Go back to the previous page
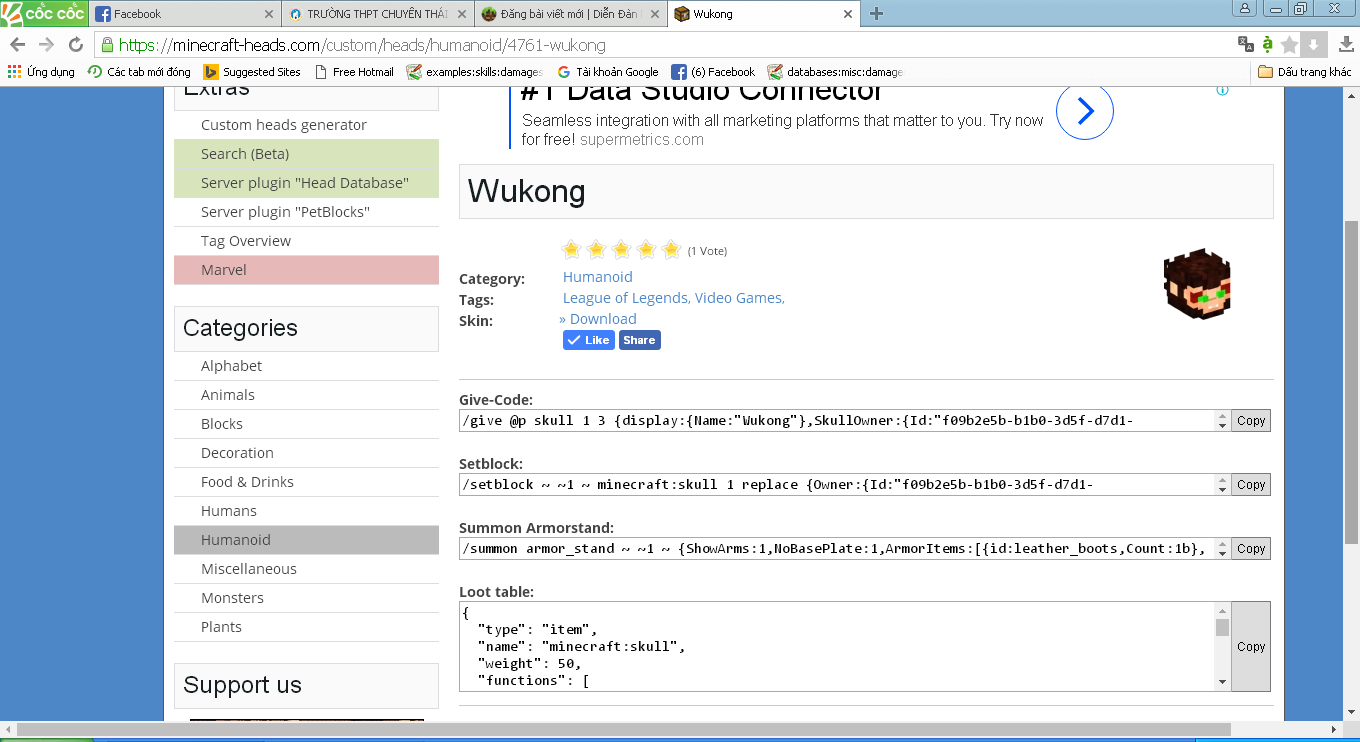The width and height of the screenshot is (1360, 742). [17, 45]
